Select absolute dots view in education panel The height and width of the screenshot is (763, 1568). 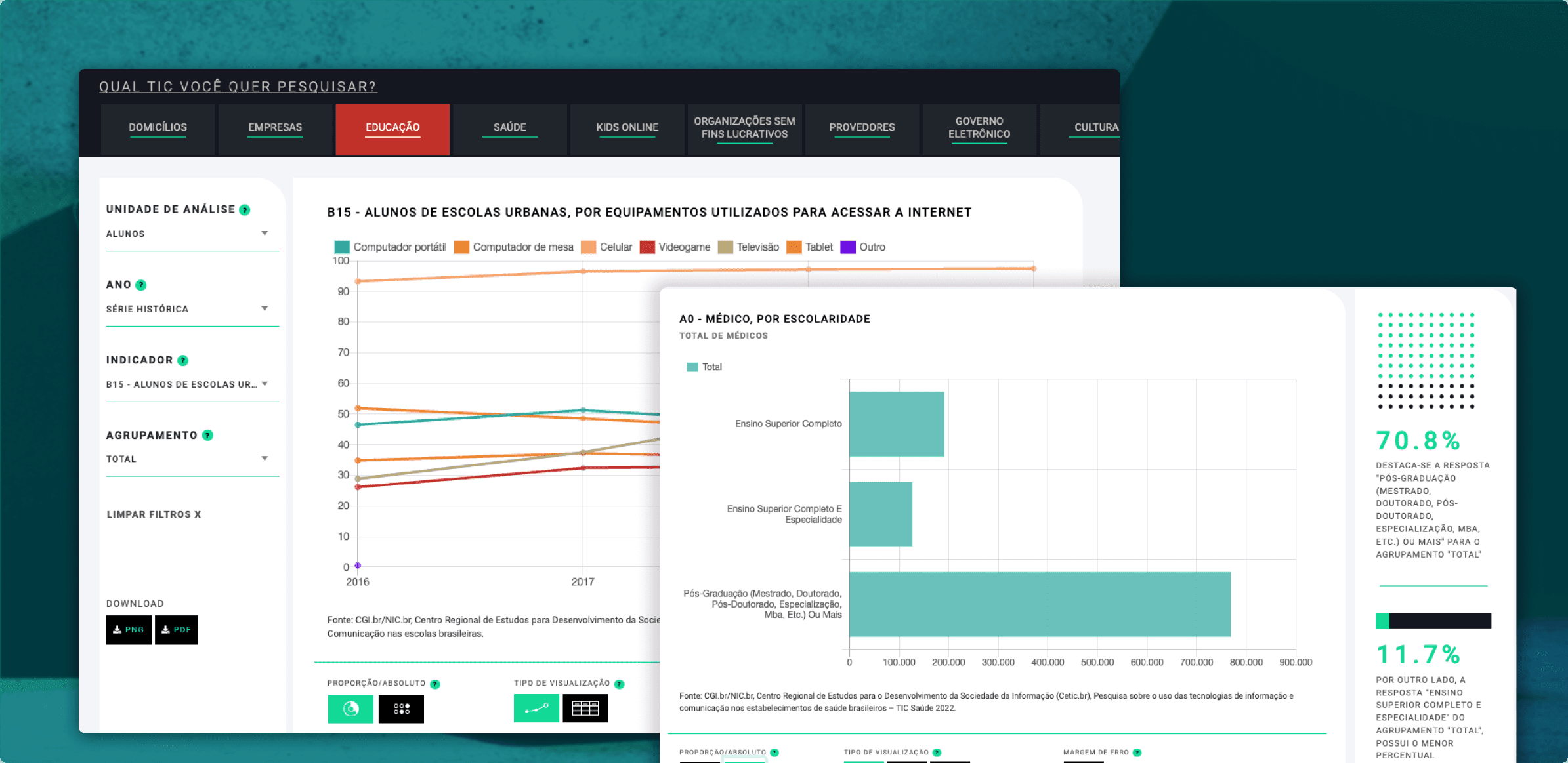pyautogui.click(x=401, y=709)
